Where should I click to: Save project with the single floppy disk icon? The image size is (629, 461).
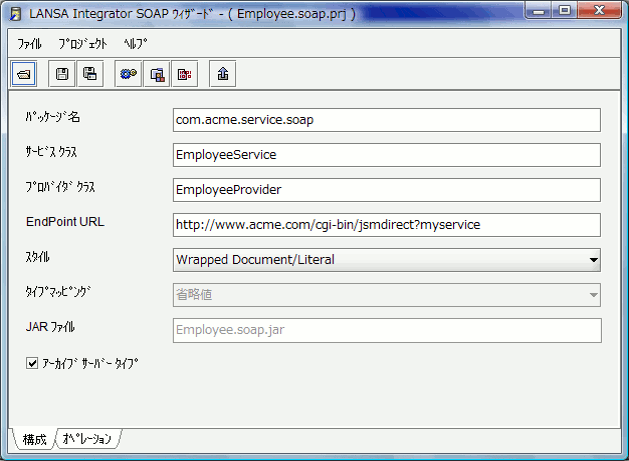coord(62,74)
